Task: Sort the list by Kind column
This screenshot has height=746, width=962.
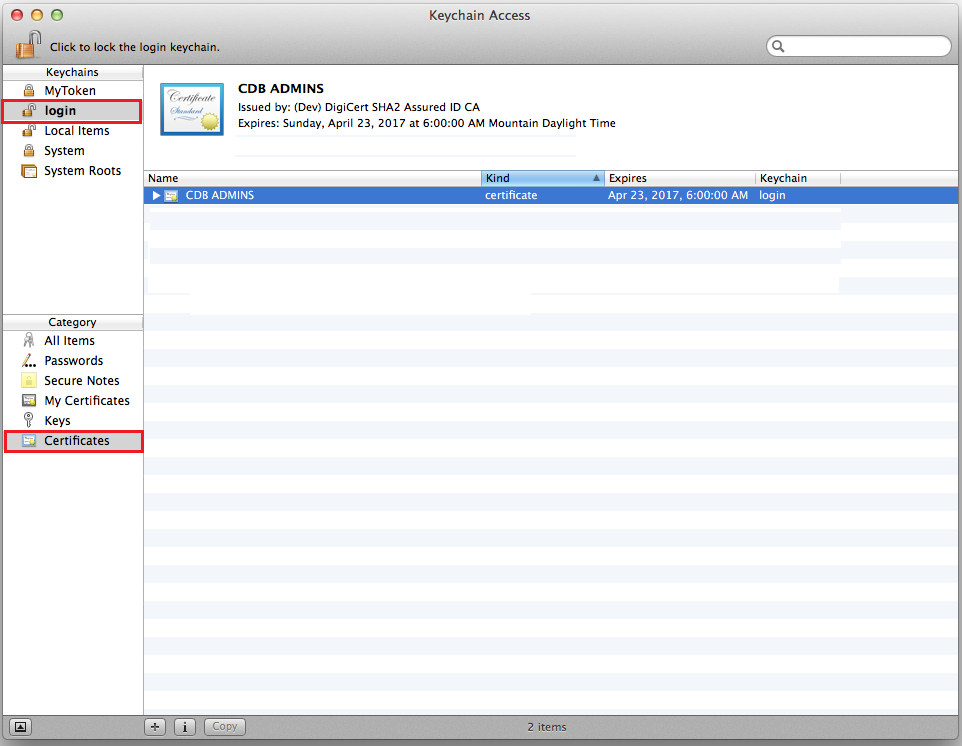Action: click(x=542, y=178)
